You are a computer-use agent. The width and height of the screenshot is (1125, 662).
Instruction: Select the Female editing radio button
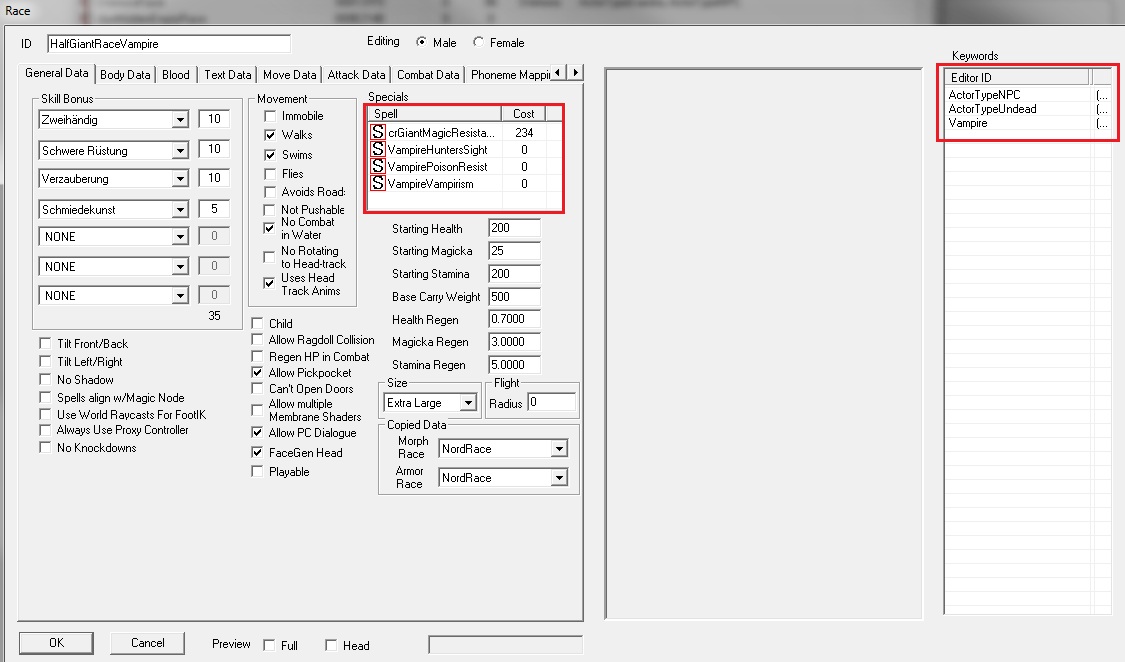click(x=478, y=43)
